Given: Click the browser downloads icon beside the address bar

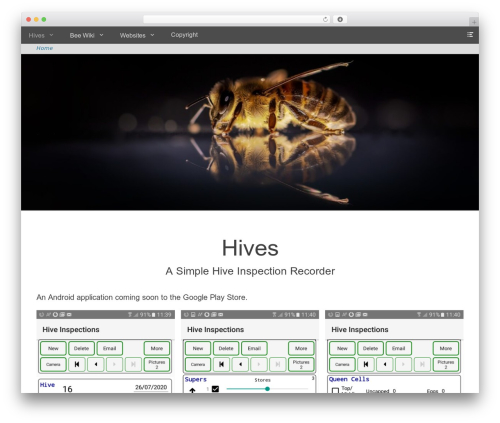Looking at the screenshot, I should point(340,19).
